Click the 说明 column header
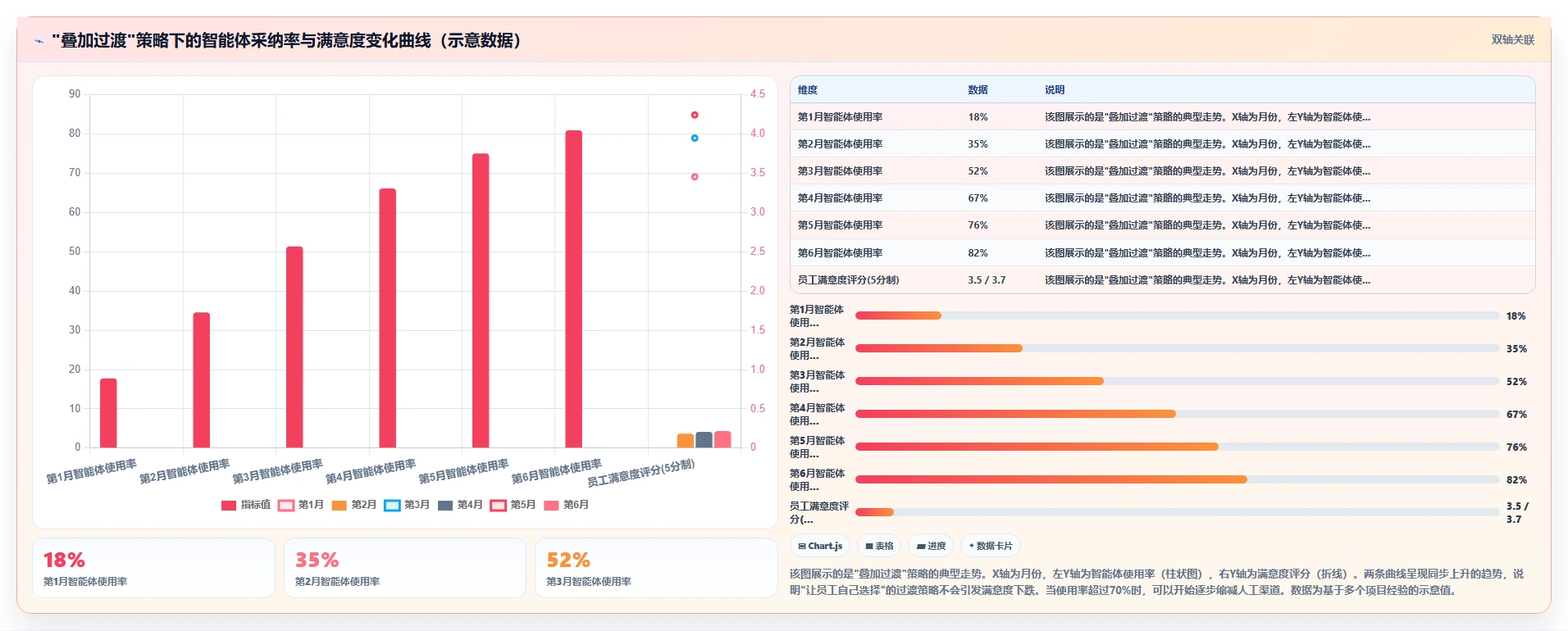 1055,90
